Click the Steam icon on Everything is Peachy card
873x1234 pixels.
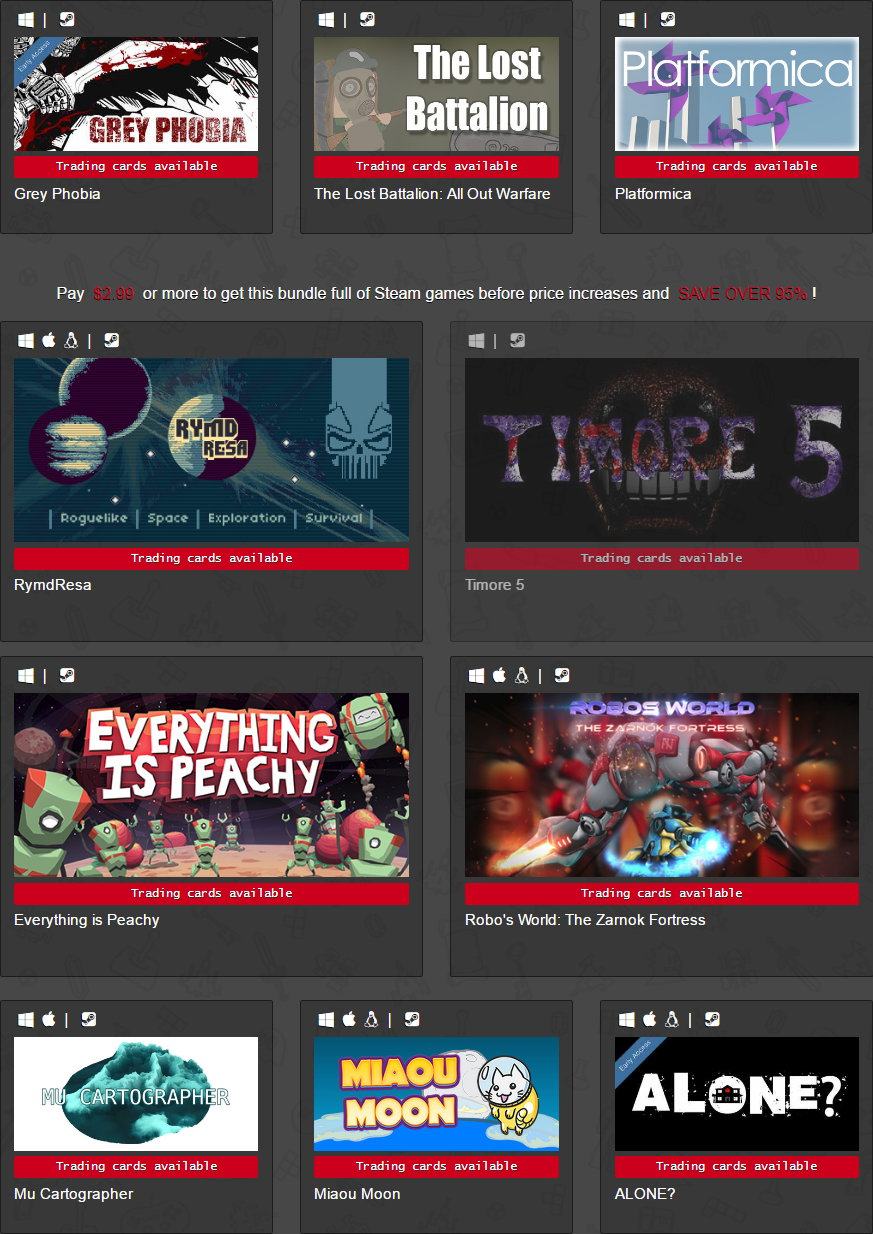(x=66, y=675)
